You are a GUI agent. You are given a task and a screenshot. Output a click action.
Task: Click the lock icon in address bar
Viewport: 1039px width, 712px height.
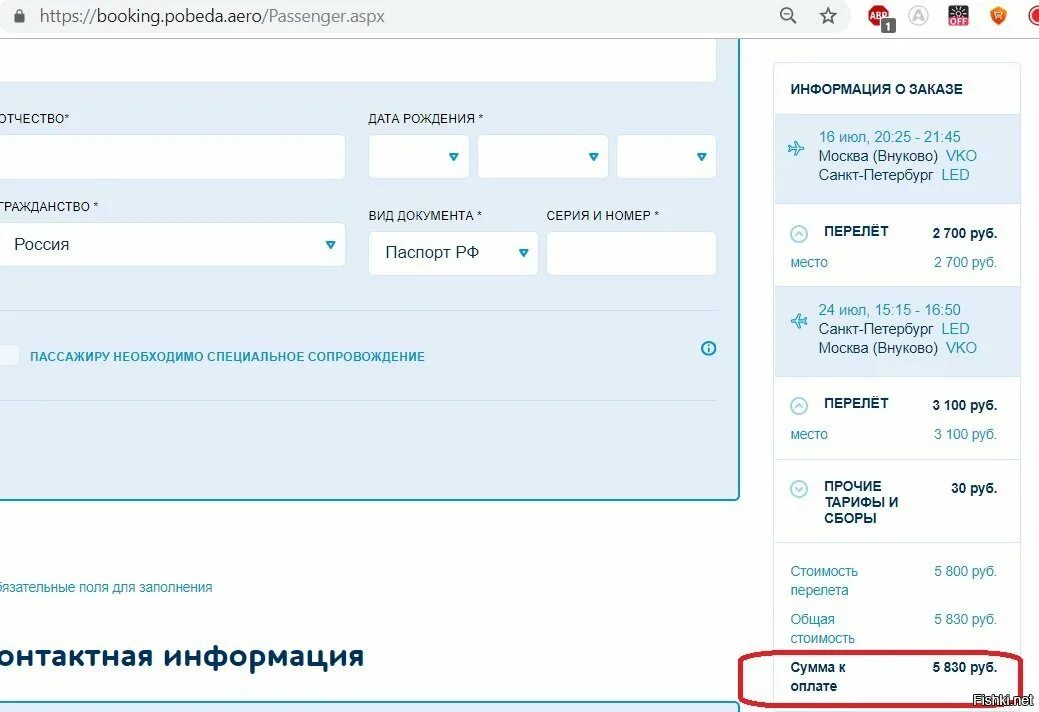point(20,16)
